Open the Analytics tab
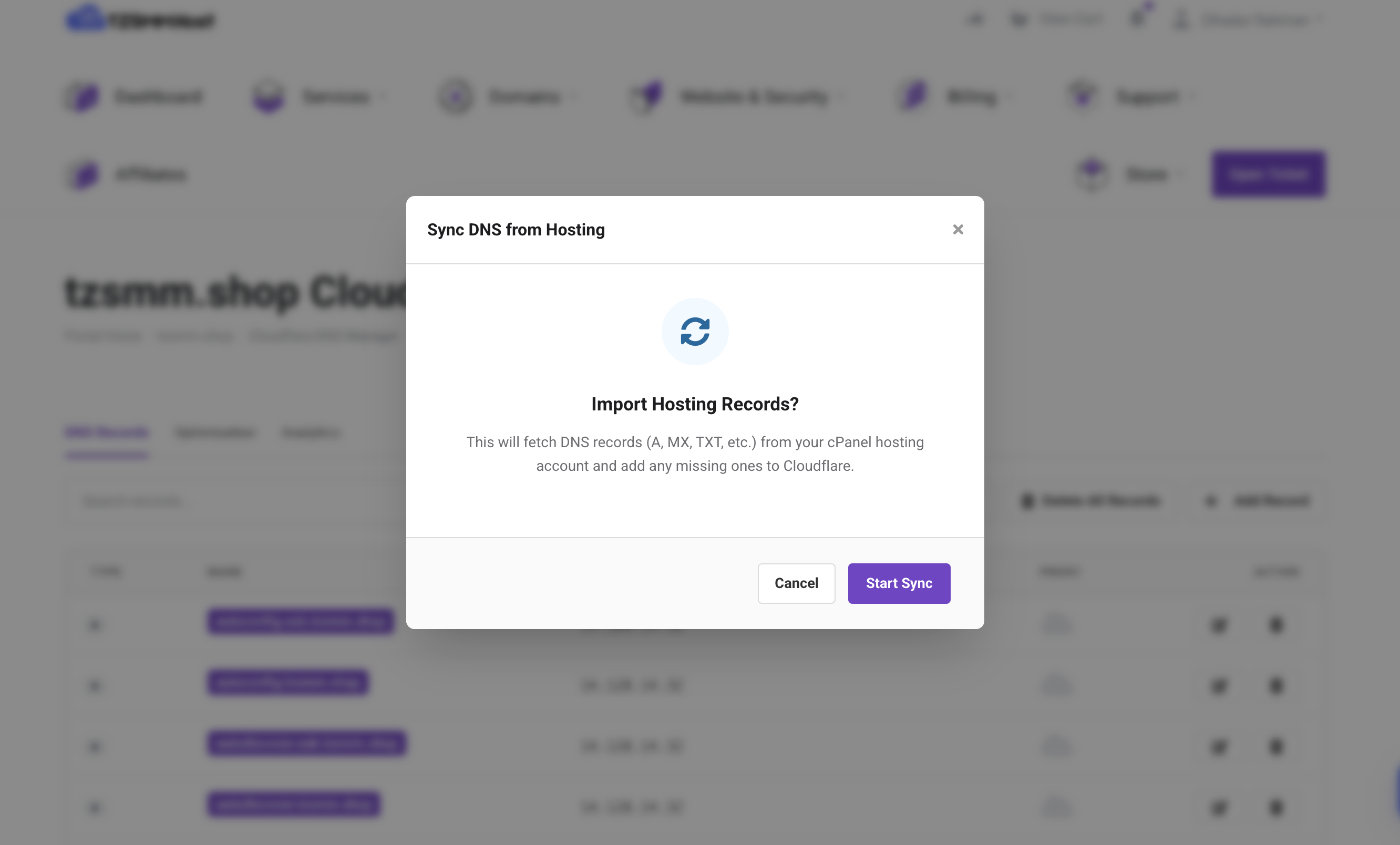The image size is (1400, 845). click(310, 432)
